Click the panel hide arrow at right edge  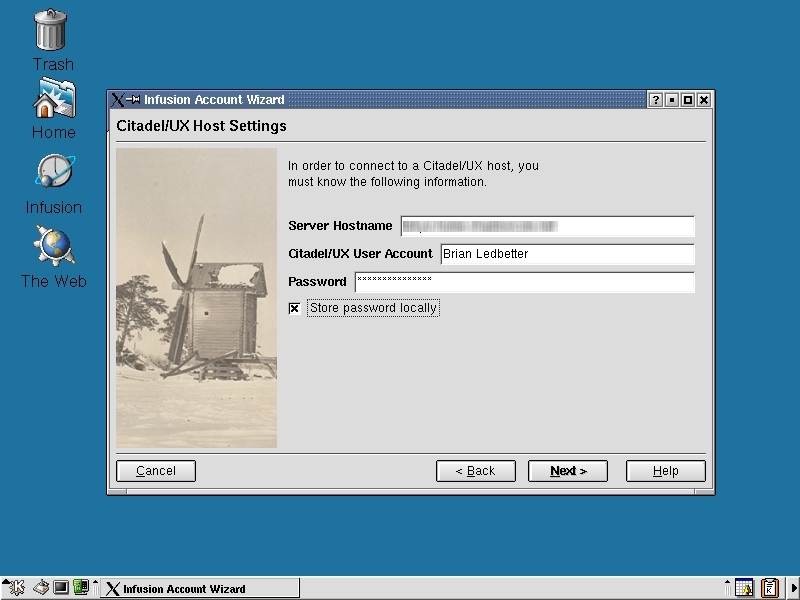[x=794, y=588]
